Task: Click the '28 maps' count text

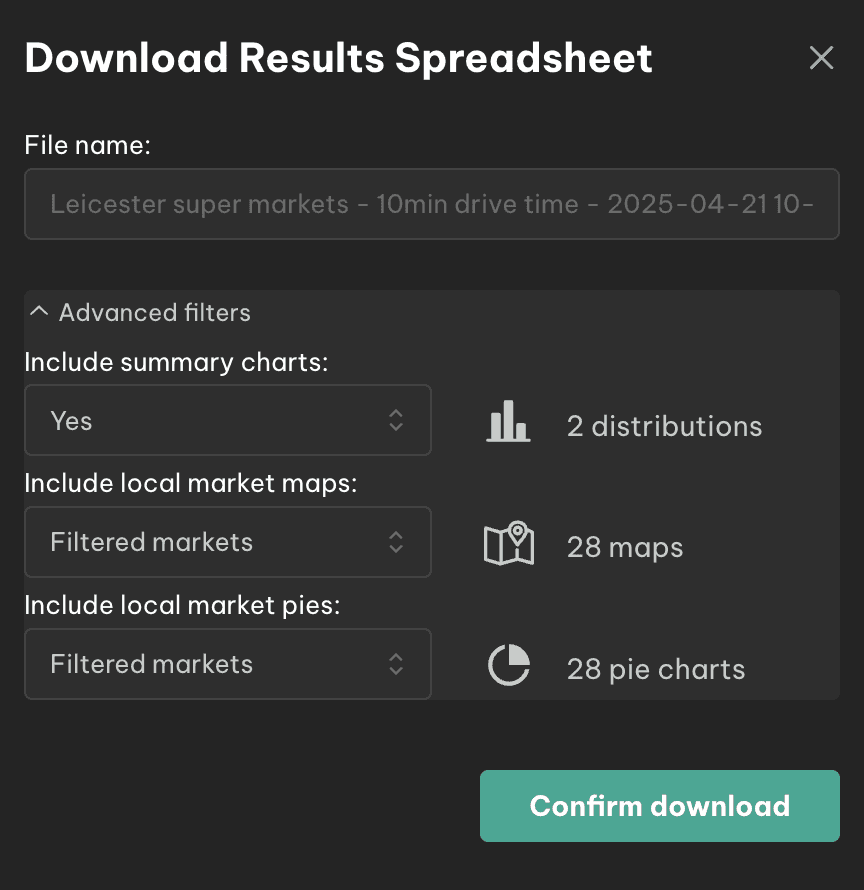Action: coord(625,548)
